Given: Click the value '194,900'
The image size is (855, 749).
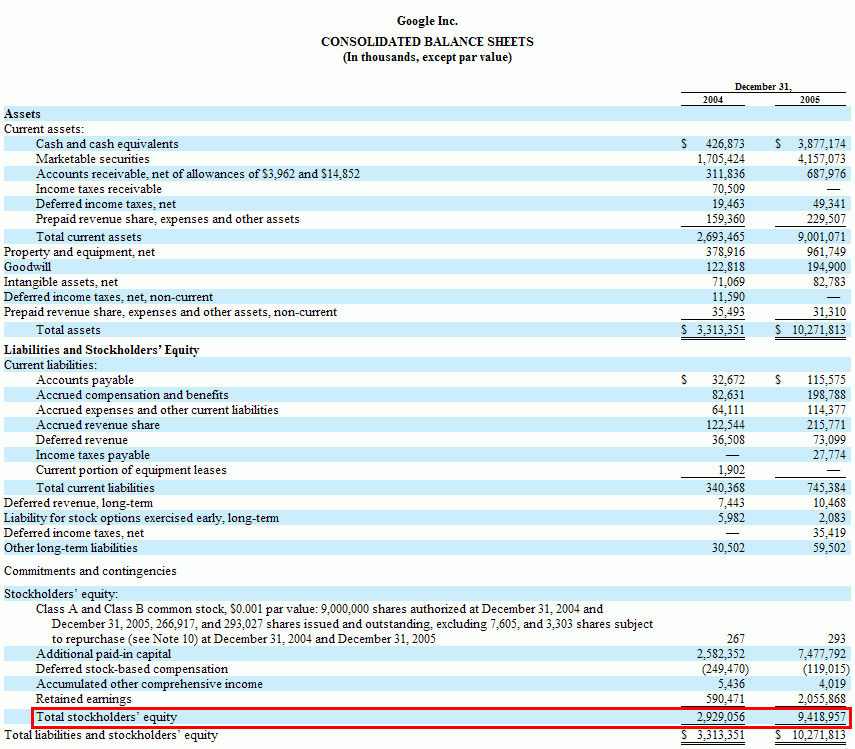Looking at the screenshot, I should 826,267.
